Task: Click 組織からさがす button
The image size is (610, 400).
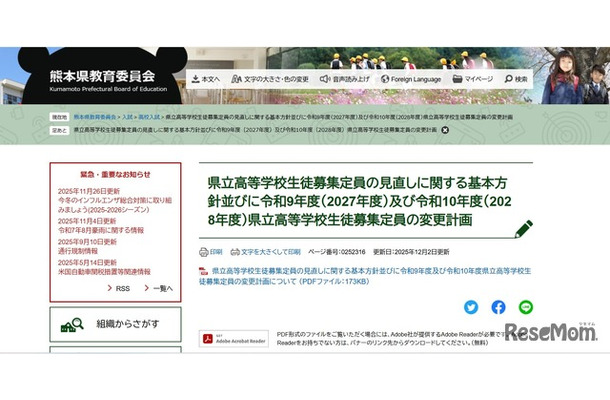Action: [116, 324]
